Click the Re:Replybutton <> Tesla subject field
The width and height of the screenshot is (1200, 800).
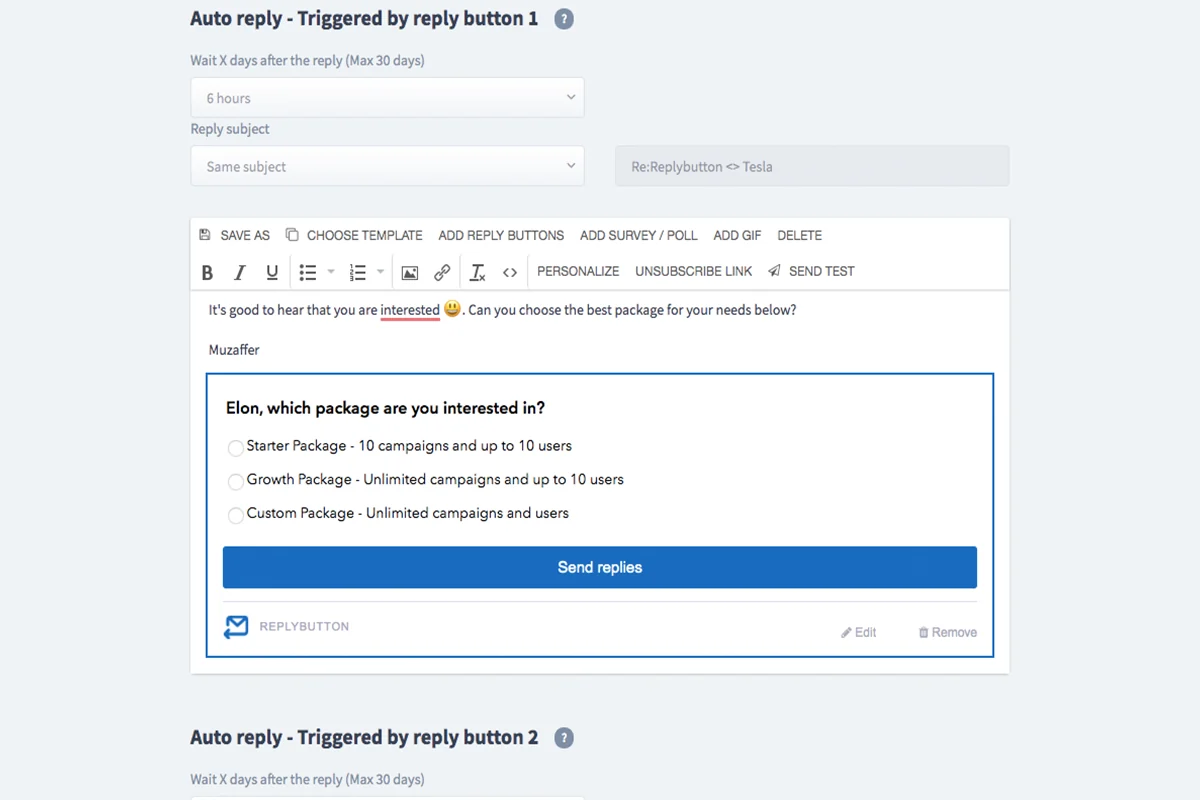click(812, 166)
